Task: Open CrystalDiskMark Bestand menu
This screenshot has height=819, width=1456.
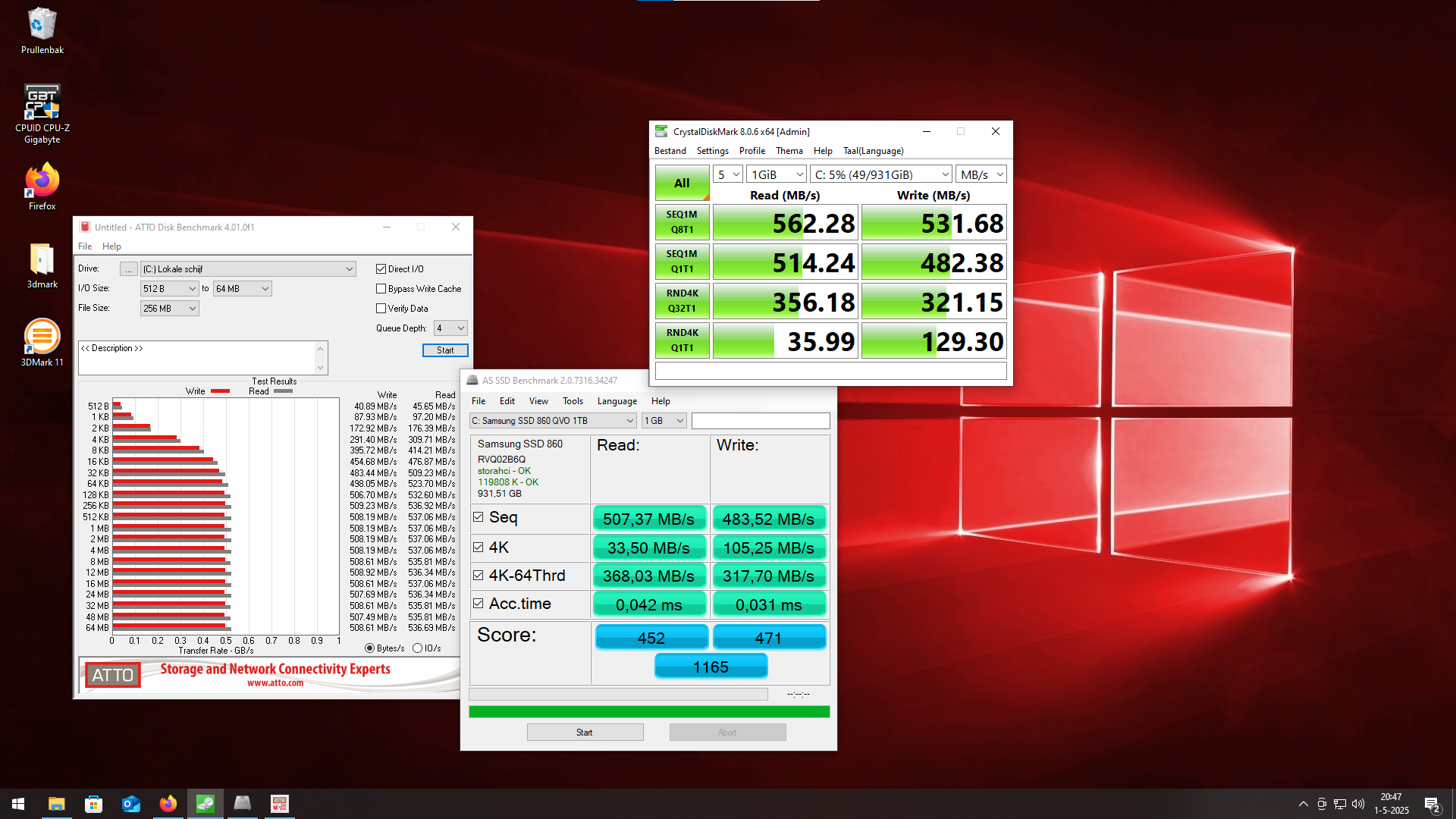Action: click(670, 151)
